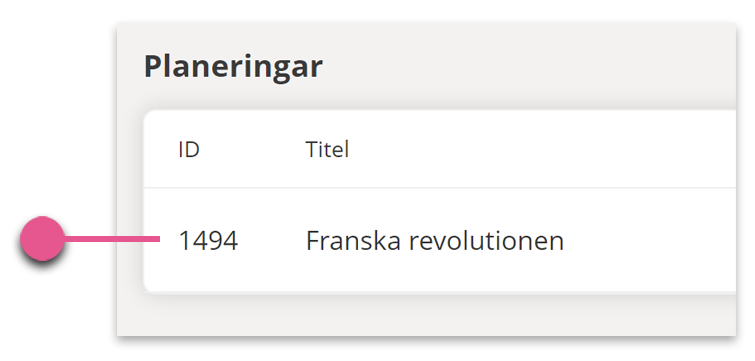Sort by the Titel column header
755x361 pixels.
point(327,150)
